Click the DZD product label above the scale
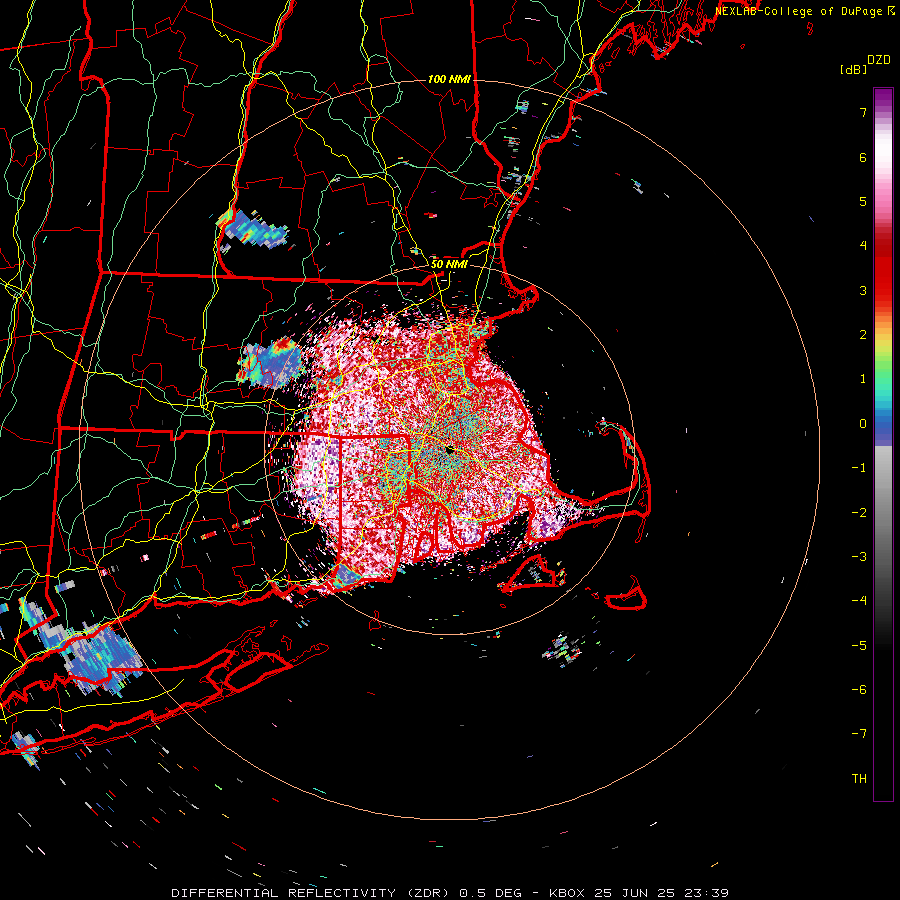 (879, 60)
